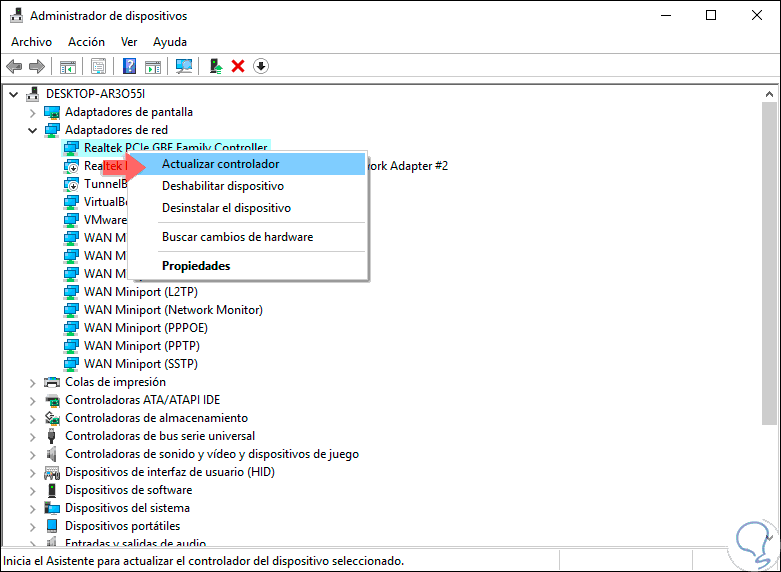Viewport: 781px width, 572px height.
Task: Click the Forward arrow in the toolbar
Action: (x=36, y=66)
